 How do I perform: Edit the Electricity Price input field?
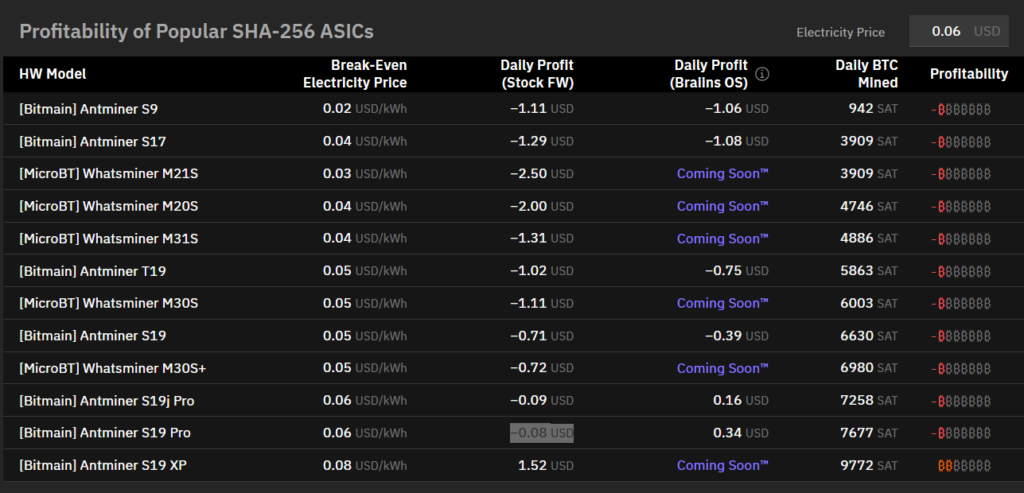tap(959, 31)
